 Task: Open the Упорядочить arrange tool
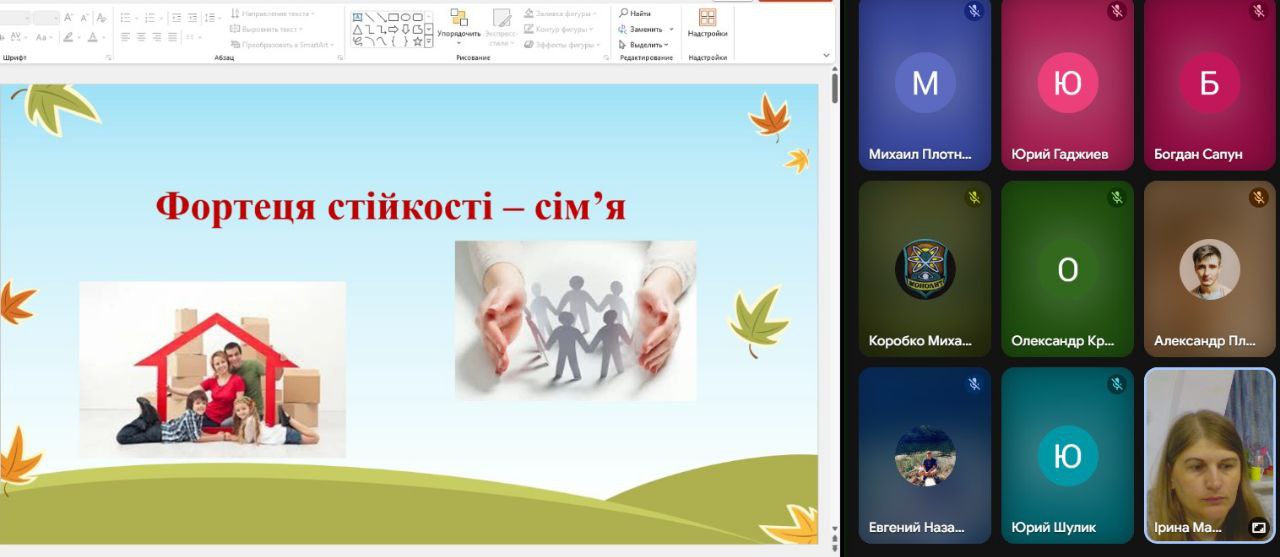click(x=459, y=25)
